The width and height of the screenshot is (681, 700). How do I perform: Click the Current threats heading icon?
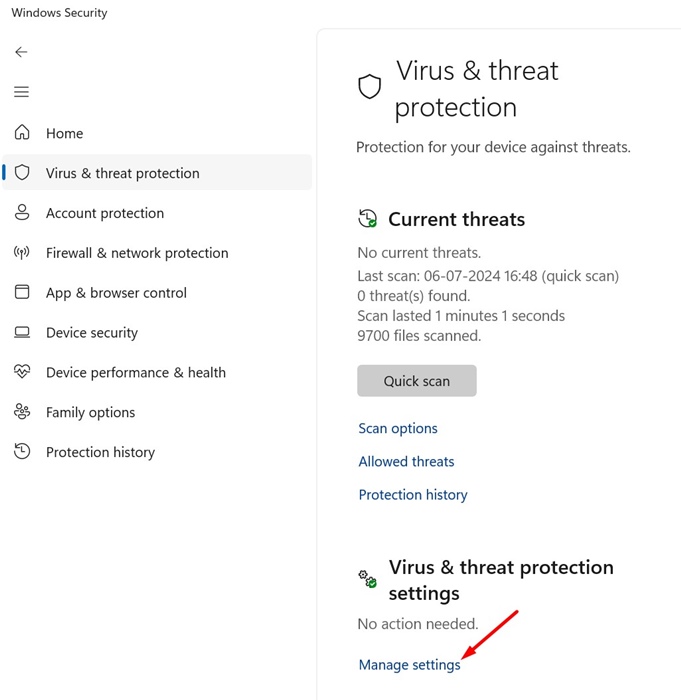[x=368, y=219]
